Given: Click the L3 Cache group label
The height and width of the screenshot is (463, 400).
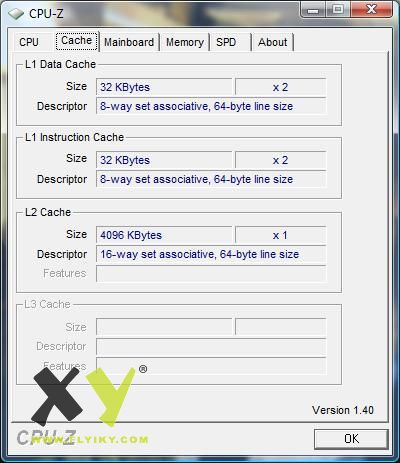Looking at the screenshot, I should [x=47, y=304].
